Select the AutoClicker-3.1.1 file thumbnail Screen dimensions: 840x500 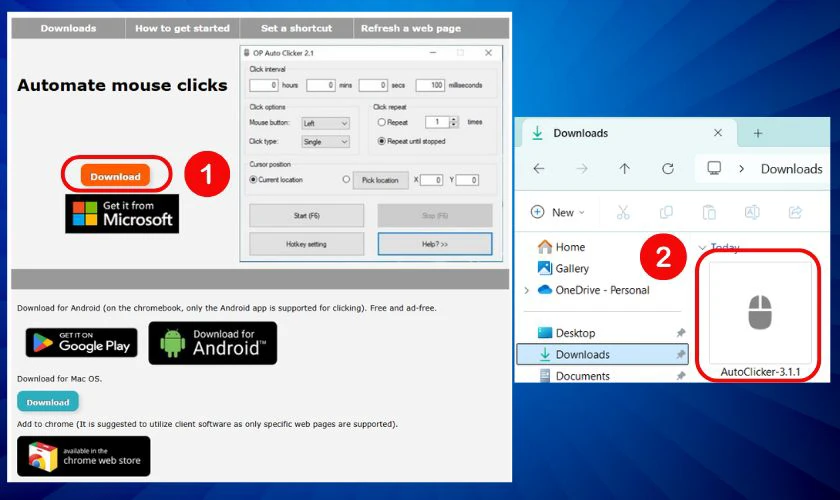(x=760, y=312)
